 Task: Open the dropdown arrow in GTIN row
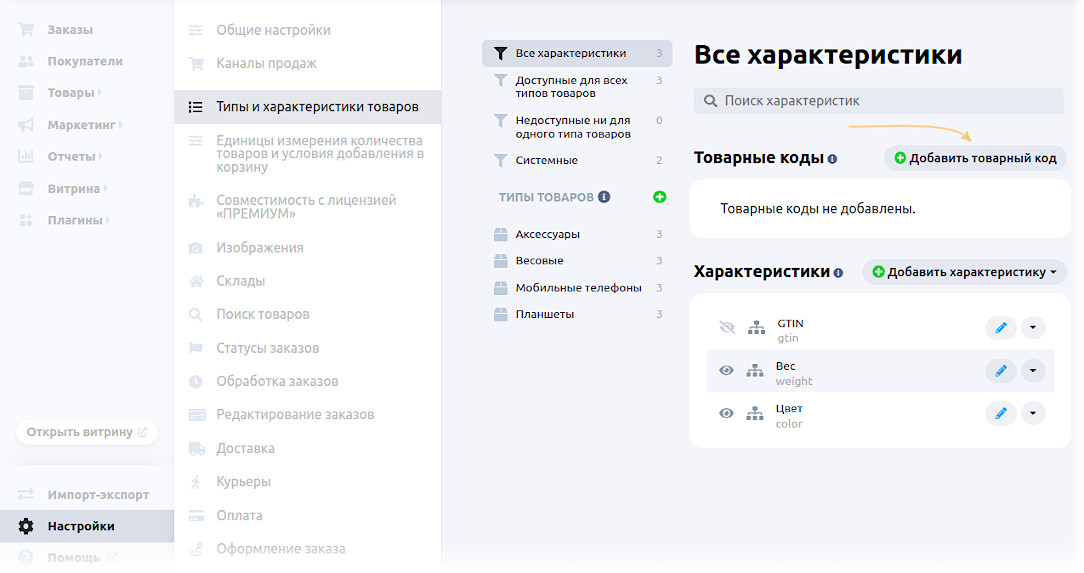[1033, 328]
